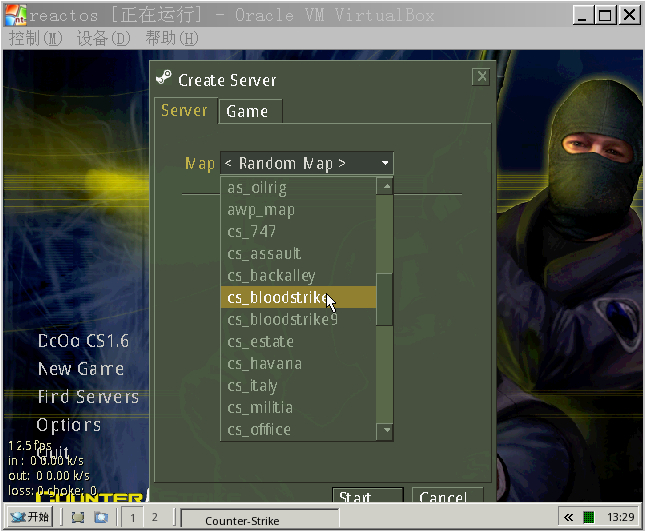The image size is (645, 531).
Task: Select map cs_estate
Action: coord(298,342)
